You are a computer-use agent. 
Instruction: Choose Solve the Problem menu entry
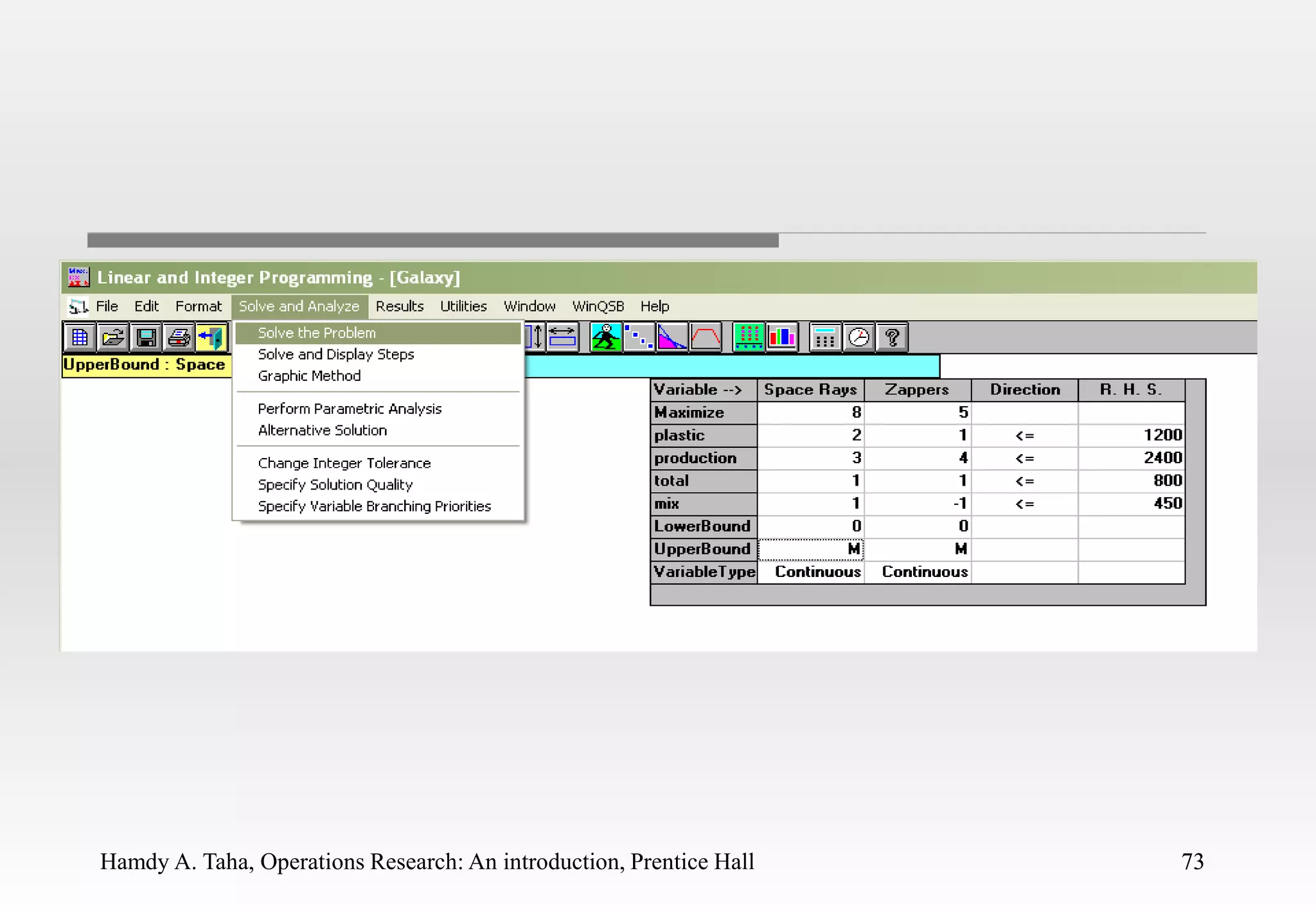coord(317,333)
